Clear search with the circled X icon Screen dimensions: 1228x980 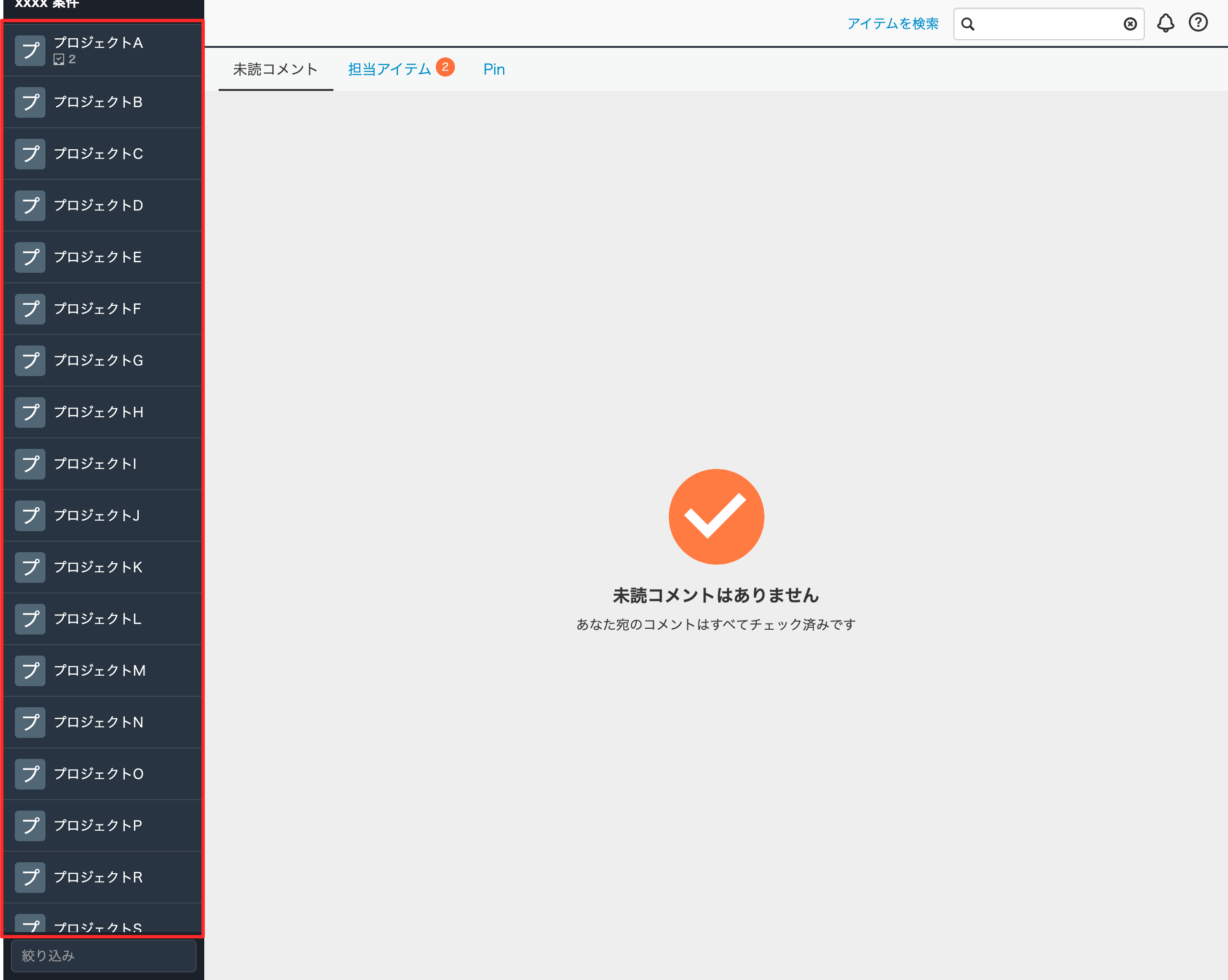point(1130,24)
